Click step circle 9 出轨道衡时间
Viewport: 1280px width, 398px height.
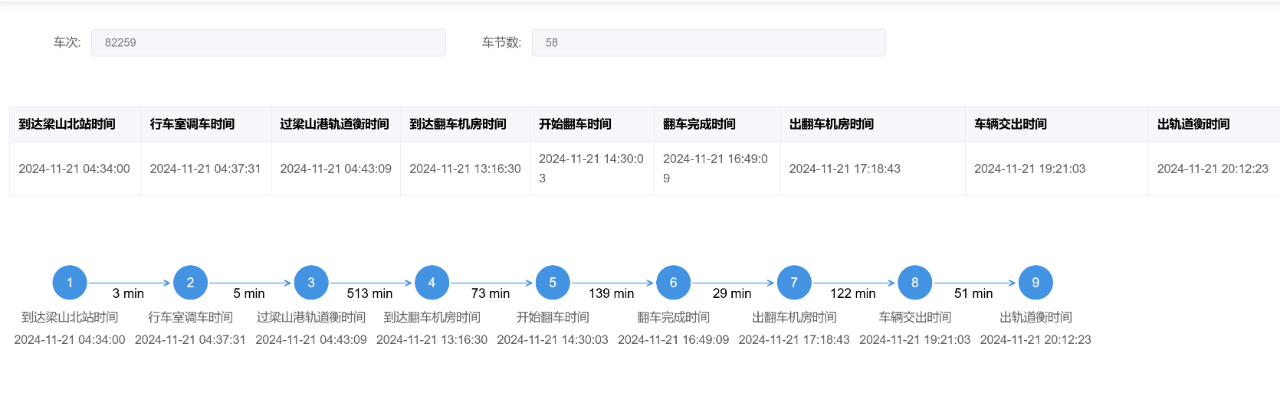(x=1035, y=282)
